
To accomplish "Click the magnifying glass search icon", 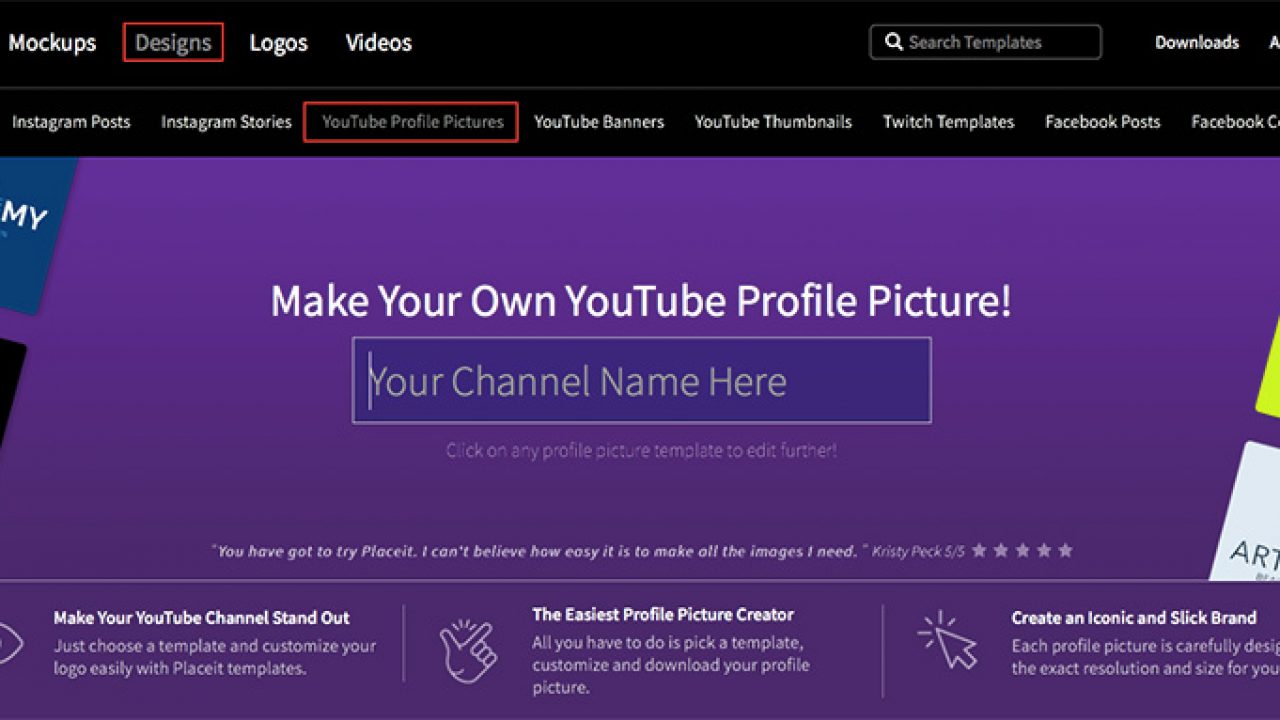I will [893, 42].
